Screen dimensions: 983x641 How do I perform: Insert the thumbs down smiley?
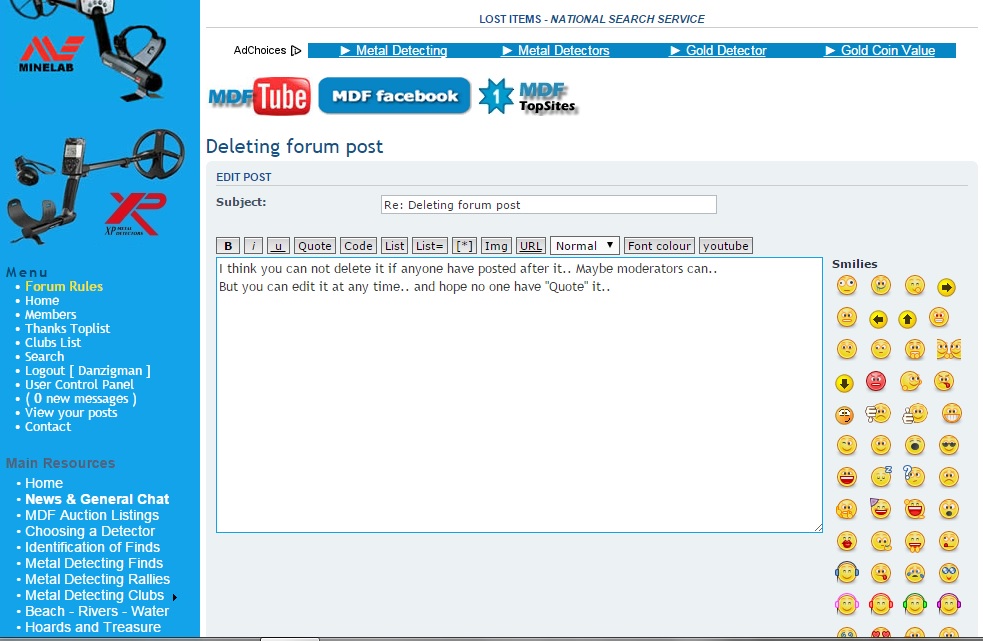pyautogui.click(x=878, y=413)
